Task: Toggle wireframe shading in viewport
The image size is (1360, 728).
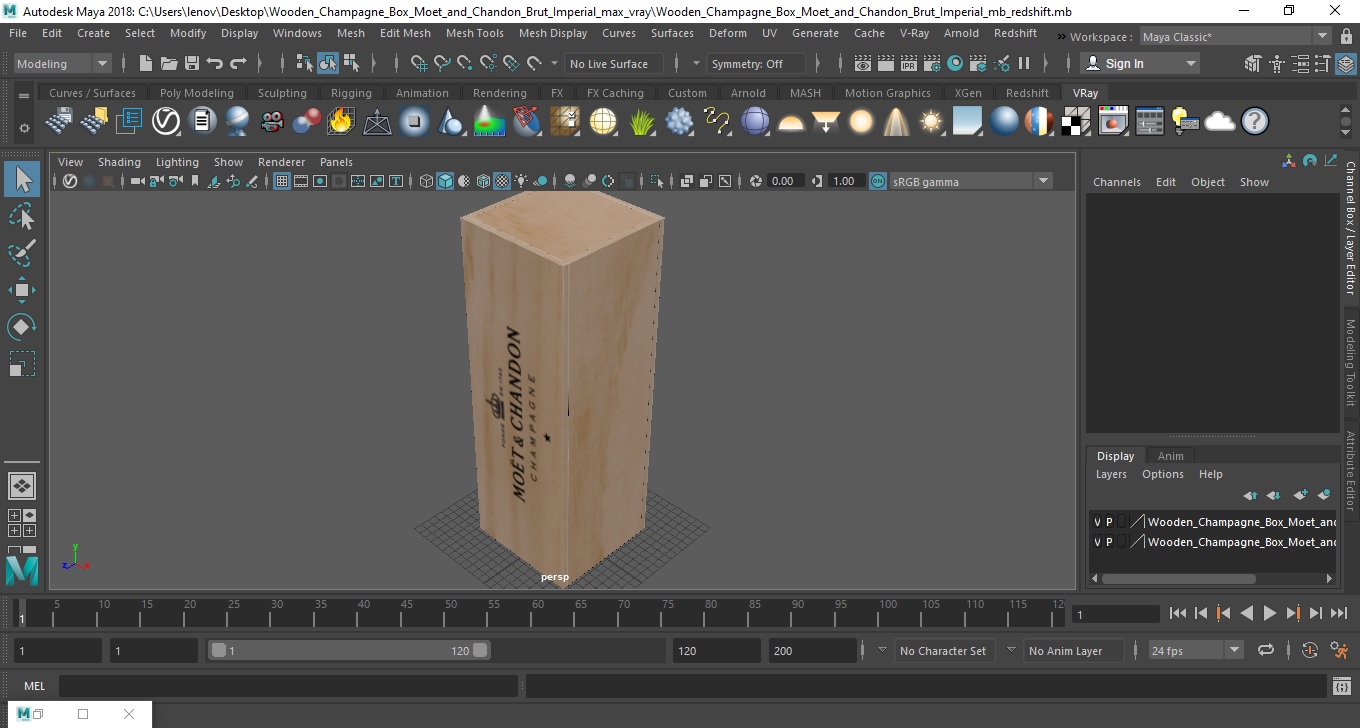Action: point(427,181)
